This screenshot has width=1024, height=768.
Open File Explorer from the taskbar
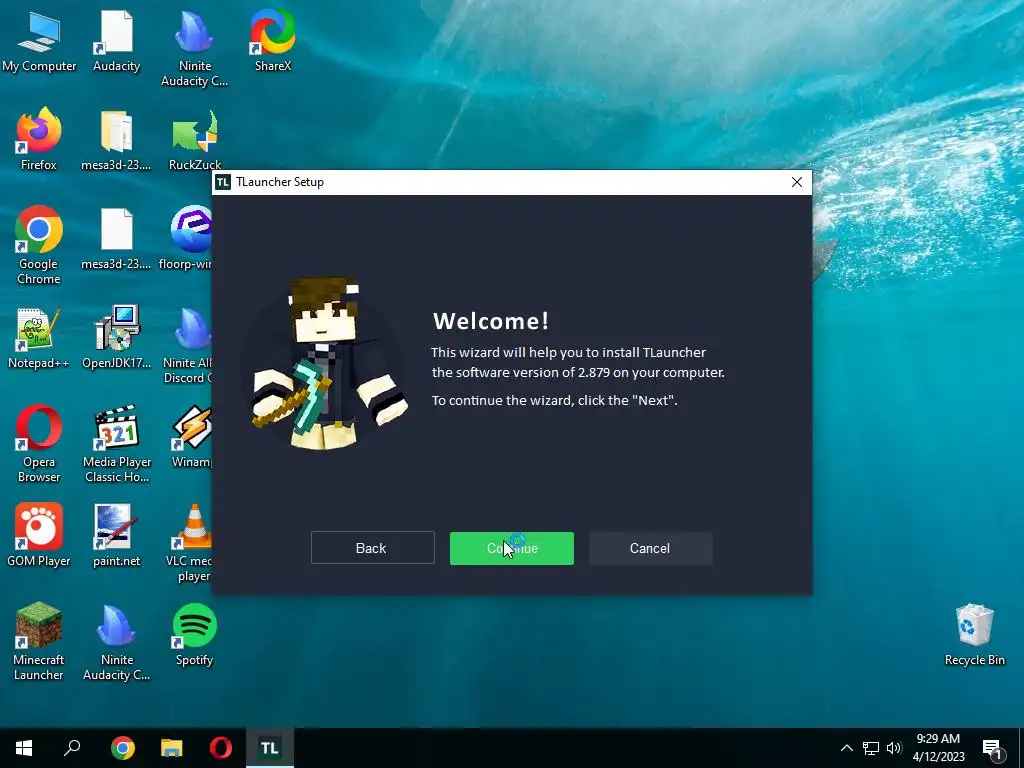click(x=172, y=748)
